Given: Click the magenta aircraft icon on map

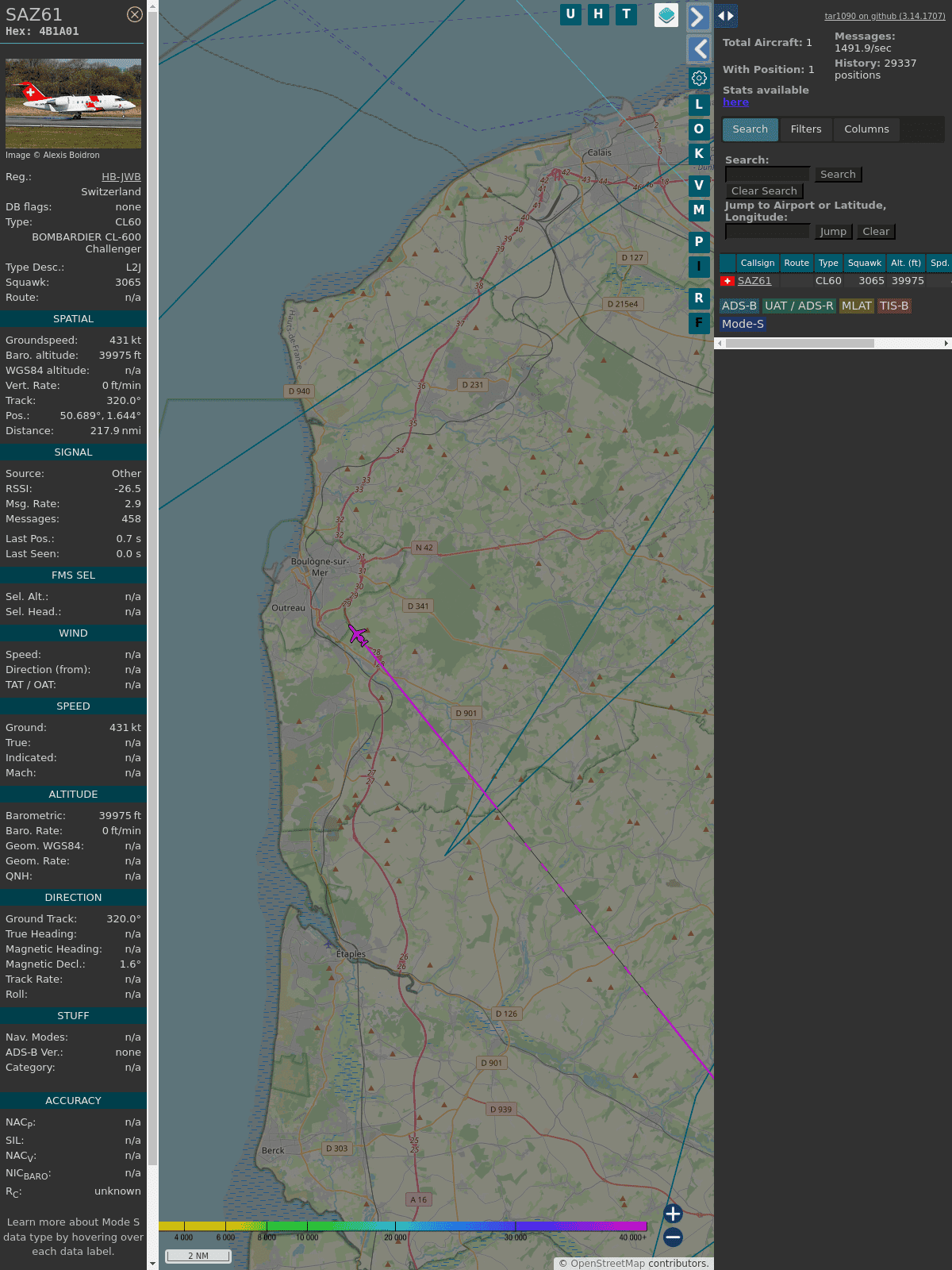Looking at the screenshot, I should (358, 635).
